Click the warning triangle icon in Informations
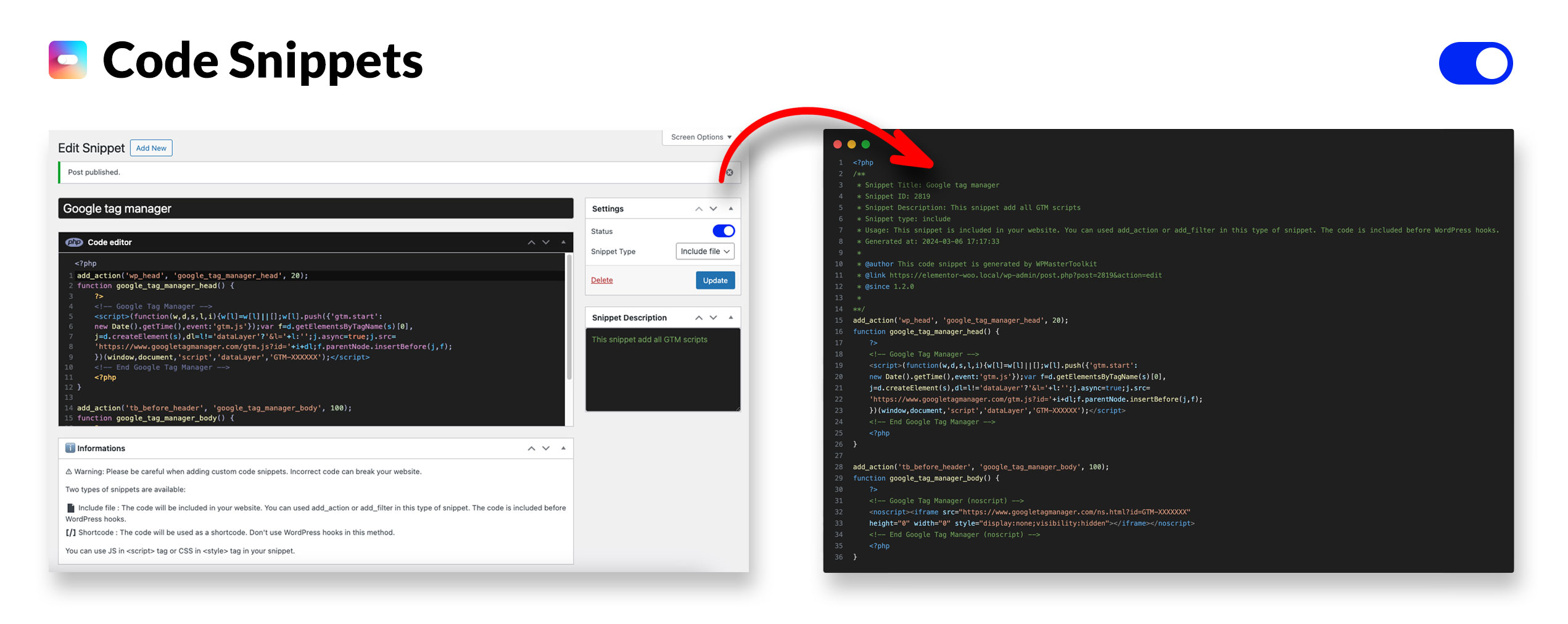 tap(68, 472)
